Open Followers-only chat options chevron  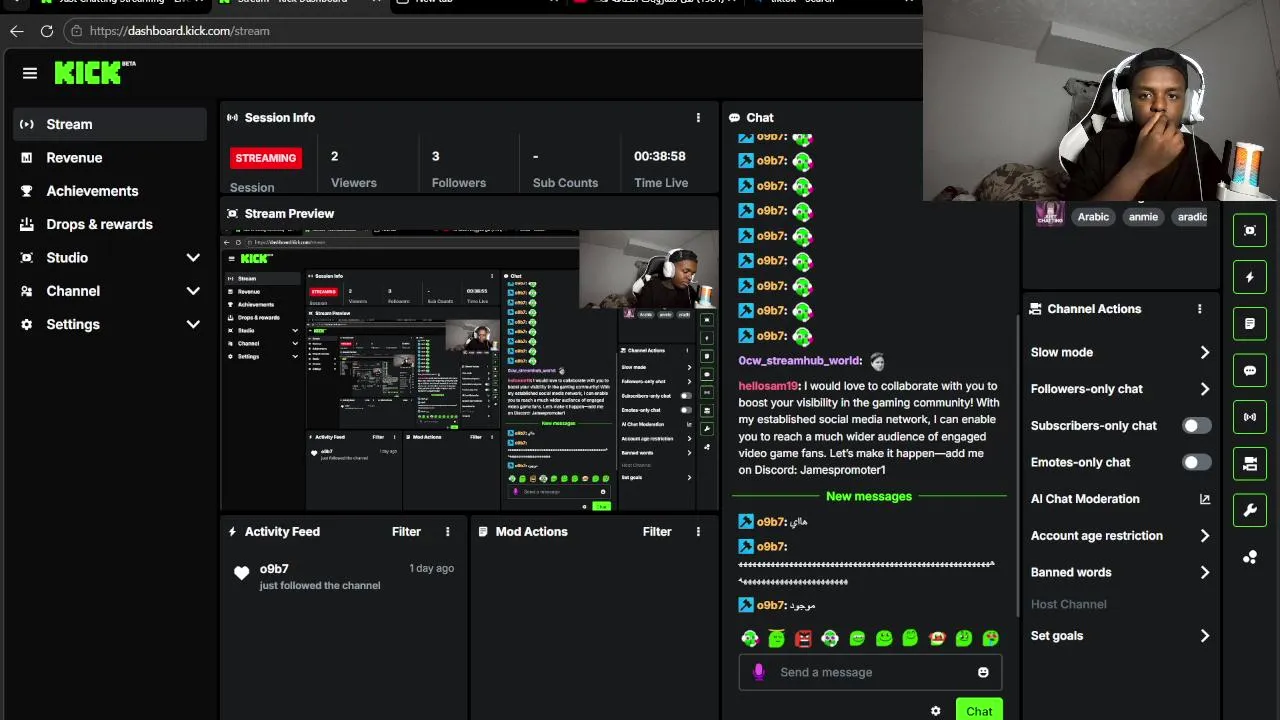point(1204,389)
